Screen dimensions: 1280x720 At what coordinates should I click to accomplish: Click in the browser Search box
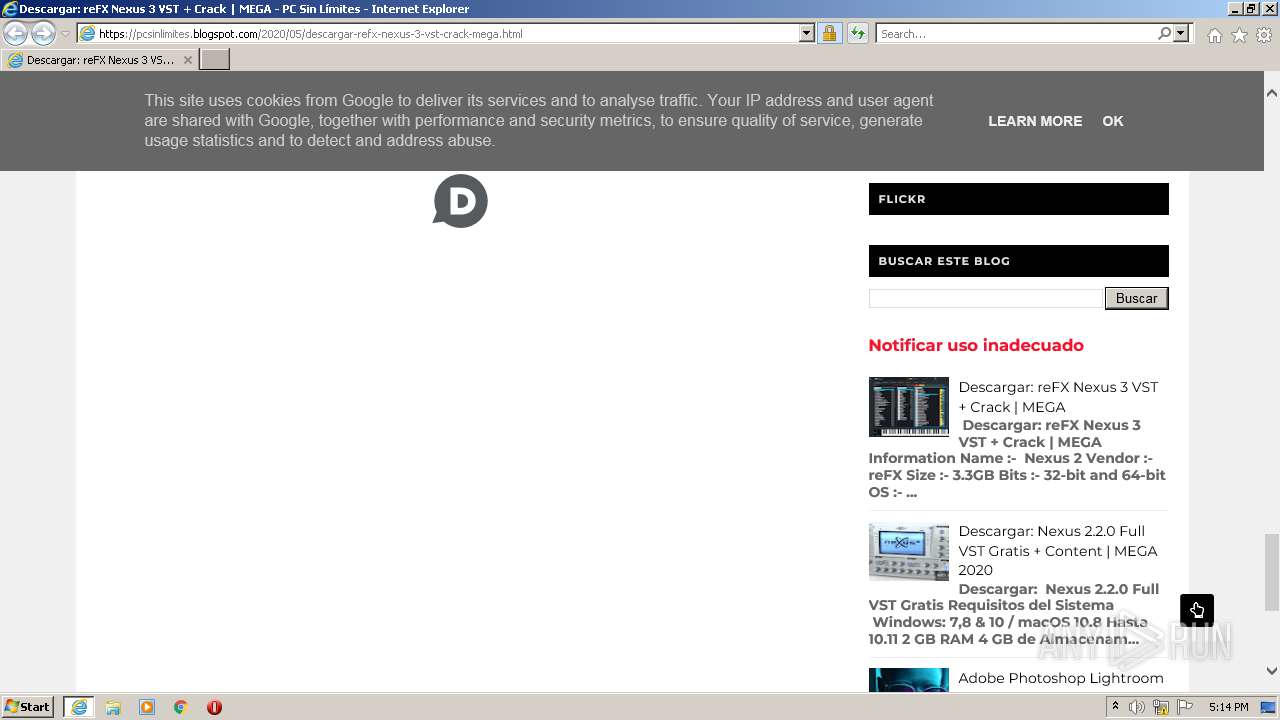tap(1015, 34)
